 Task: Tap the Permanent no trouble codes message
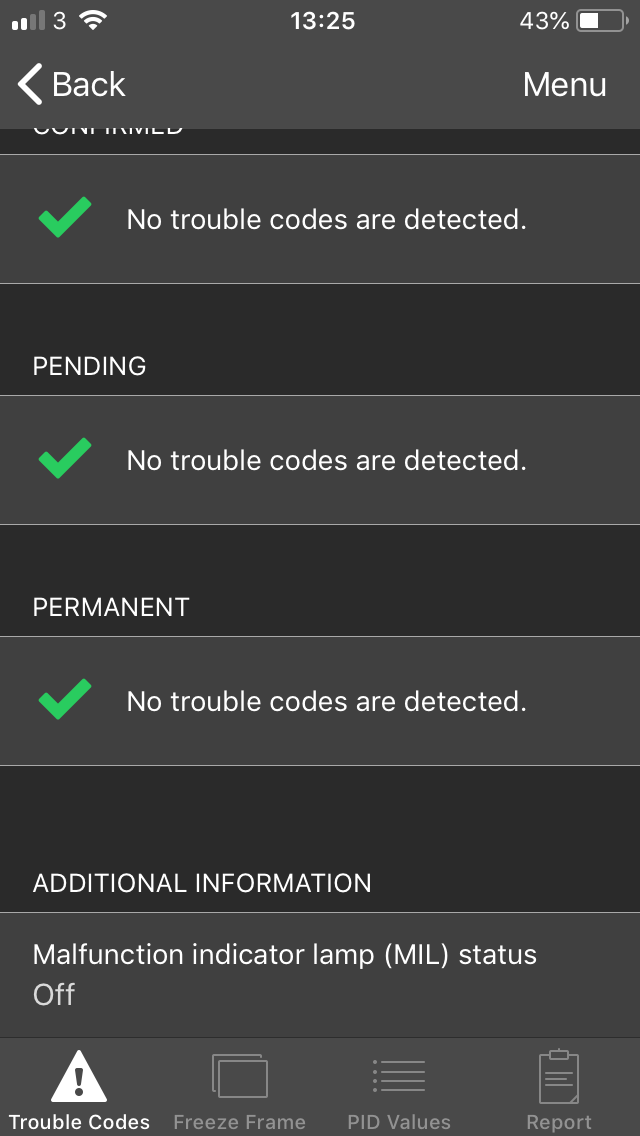pyautogui.click(x=326, y=701)
